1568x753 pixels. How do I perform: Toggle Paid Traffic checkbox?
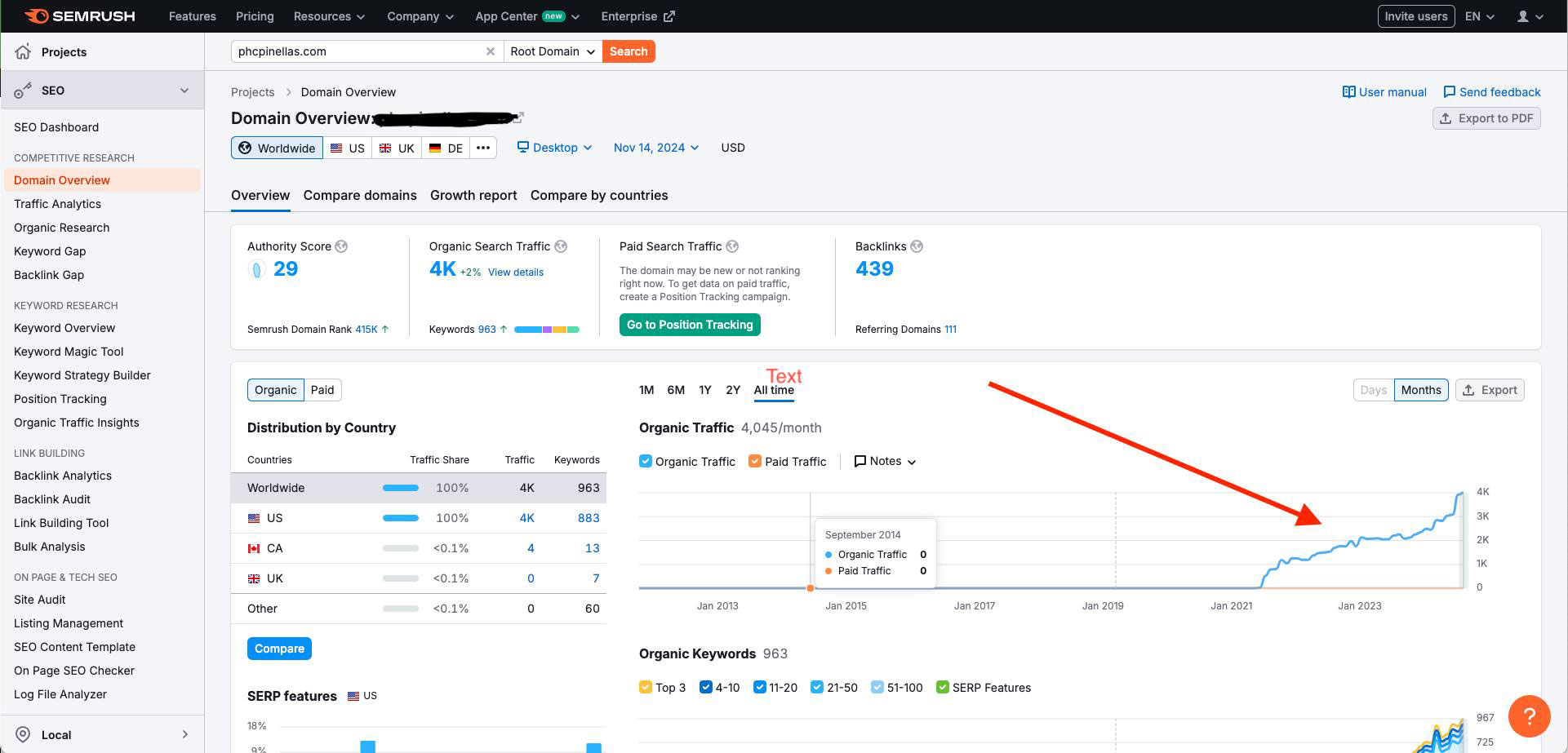[x=755, y=461]
